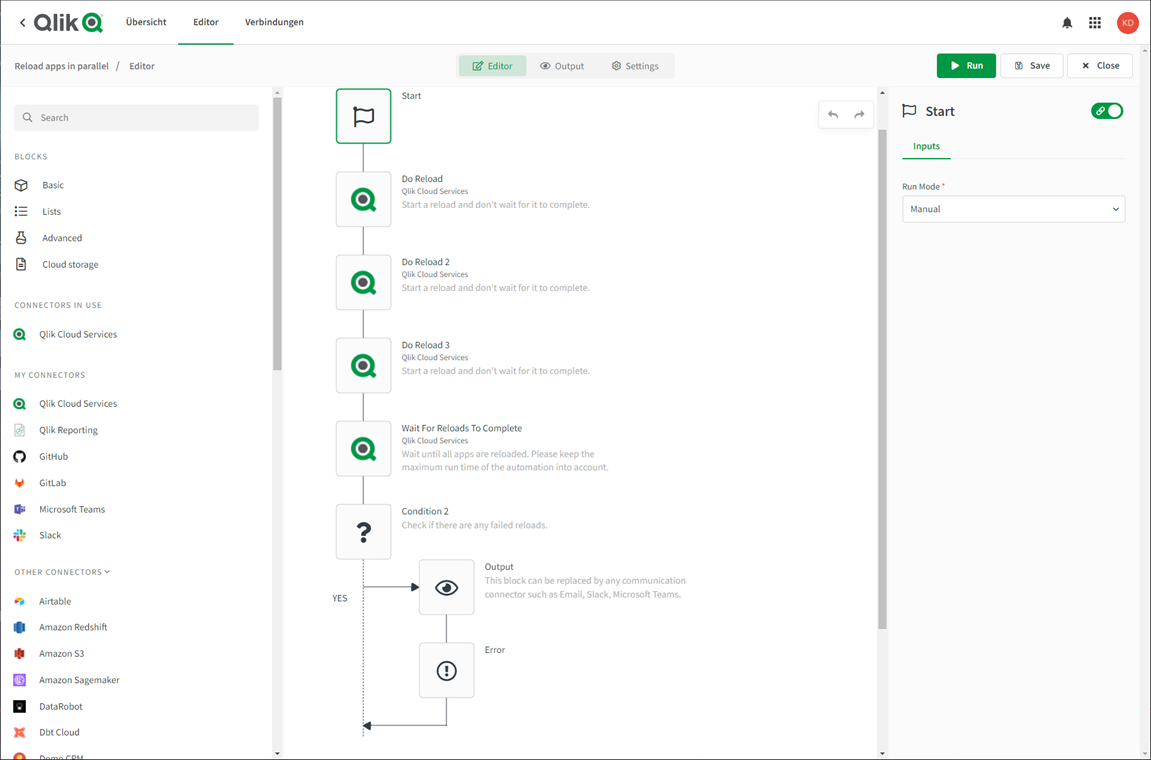The image size is (1151, 760).
Task: Open the Settings view
Action: click(x=636, y=66)
